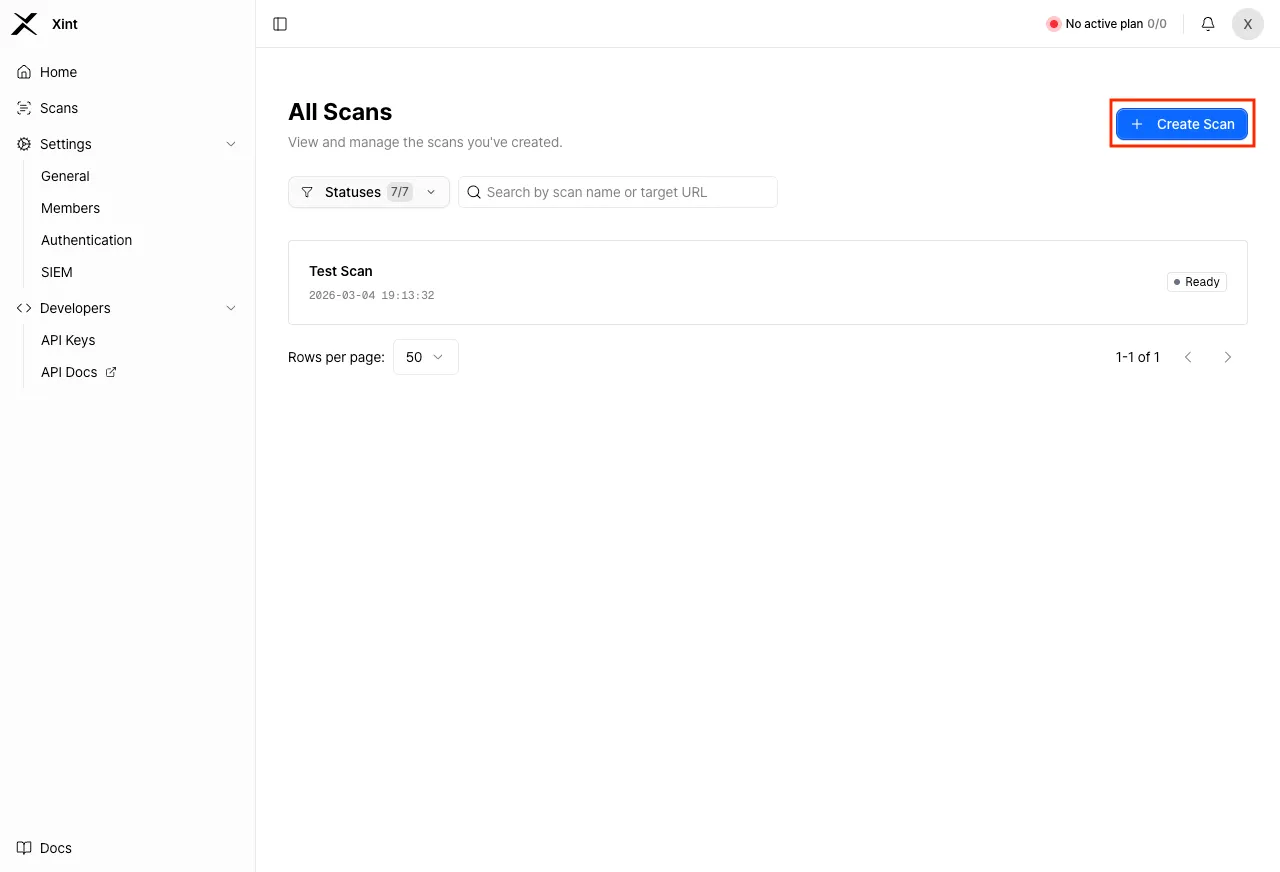Click the Docs book icon at the bottom

pyautogui.click(x=23, y=847)
